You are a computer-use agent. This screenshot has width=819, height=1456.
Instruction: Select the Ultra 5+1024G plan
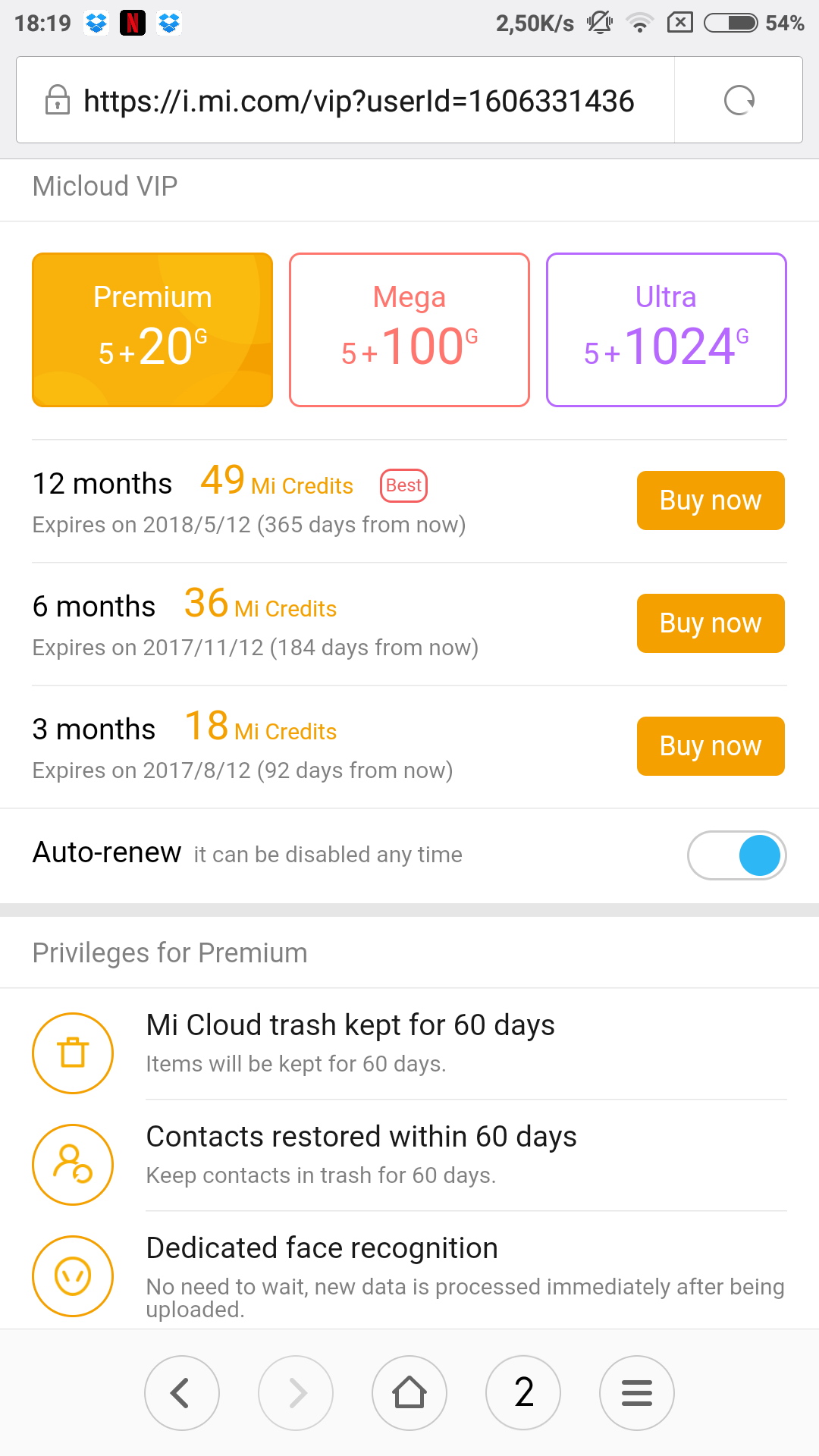[x=667, y=330]
